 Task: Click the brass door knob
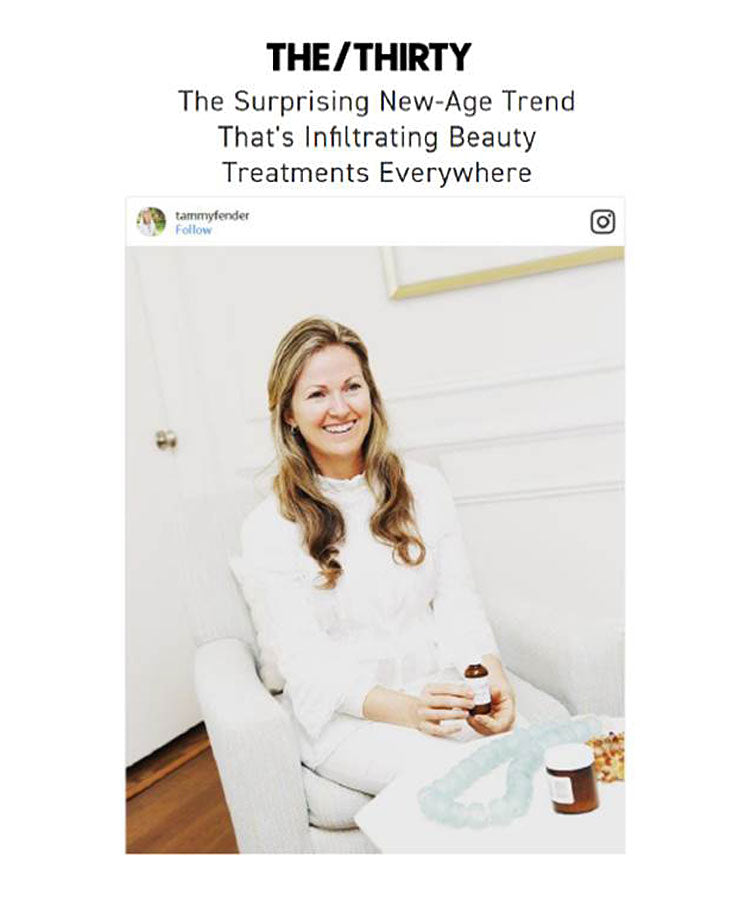click(166, 440)
